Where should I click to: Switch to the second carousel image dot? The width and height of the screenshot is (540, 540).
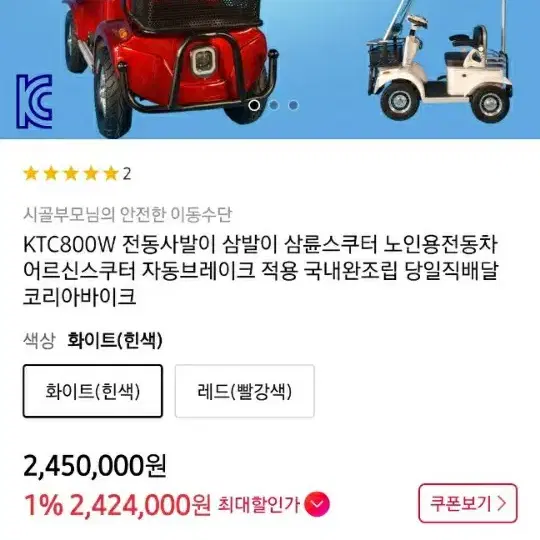(274, 105)
